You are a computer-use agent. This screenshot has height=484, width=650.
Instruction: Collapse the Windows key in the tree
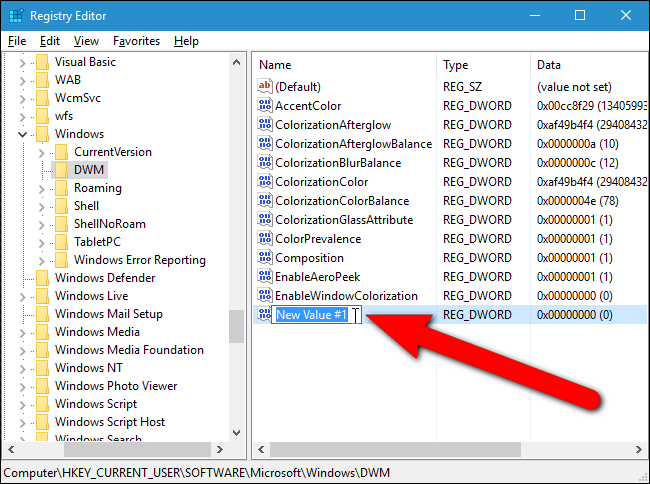[x=22, y=134]
